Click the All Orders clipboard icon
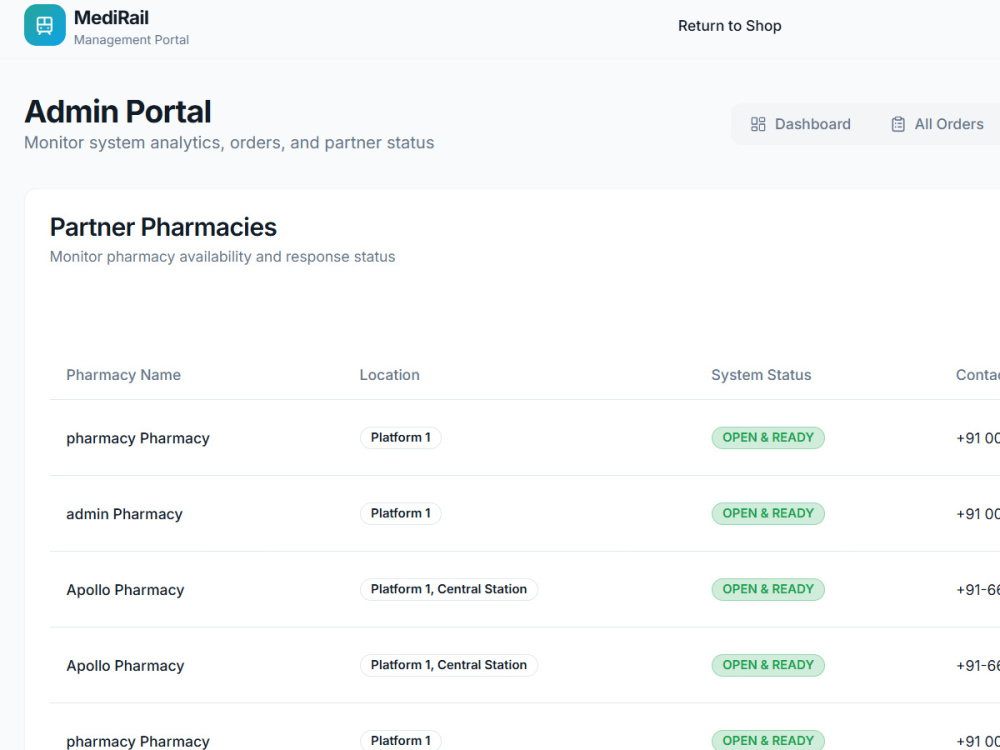The image size is (1000, 750). pyautogui.click(x=898, y=124)
